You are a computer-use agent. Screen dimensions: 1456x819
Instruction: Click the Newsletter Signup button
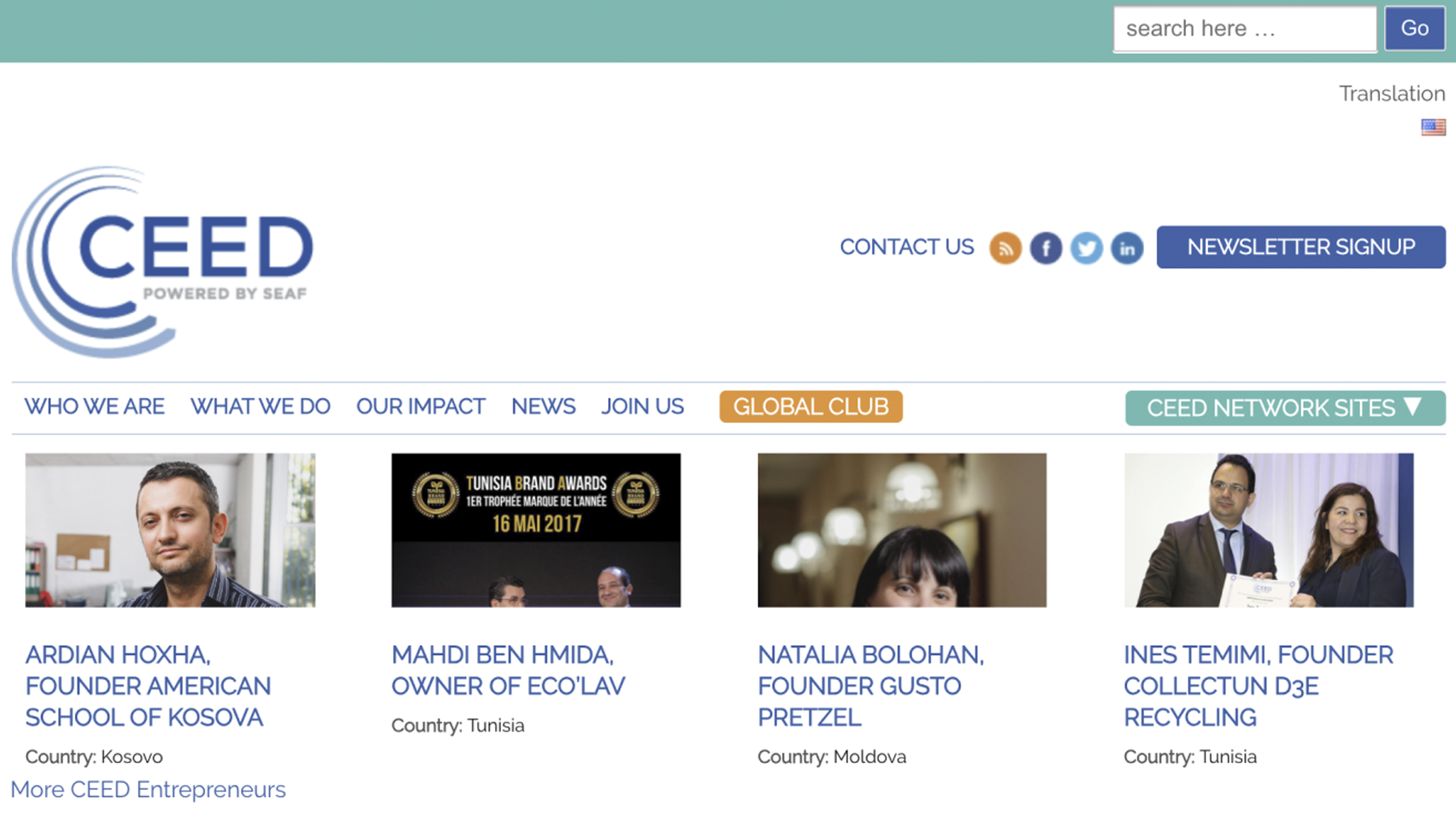click(1301, 247)
